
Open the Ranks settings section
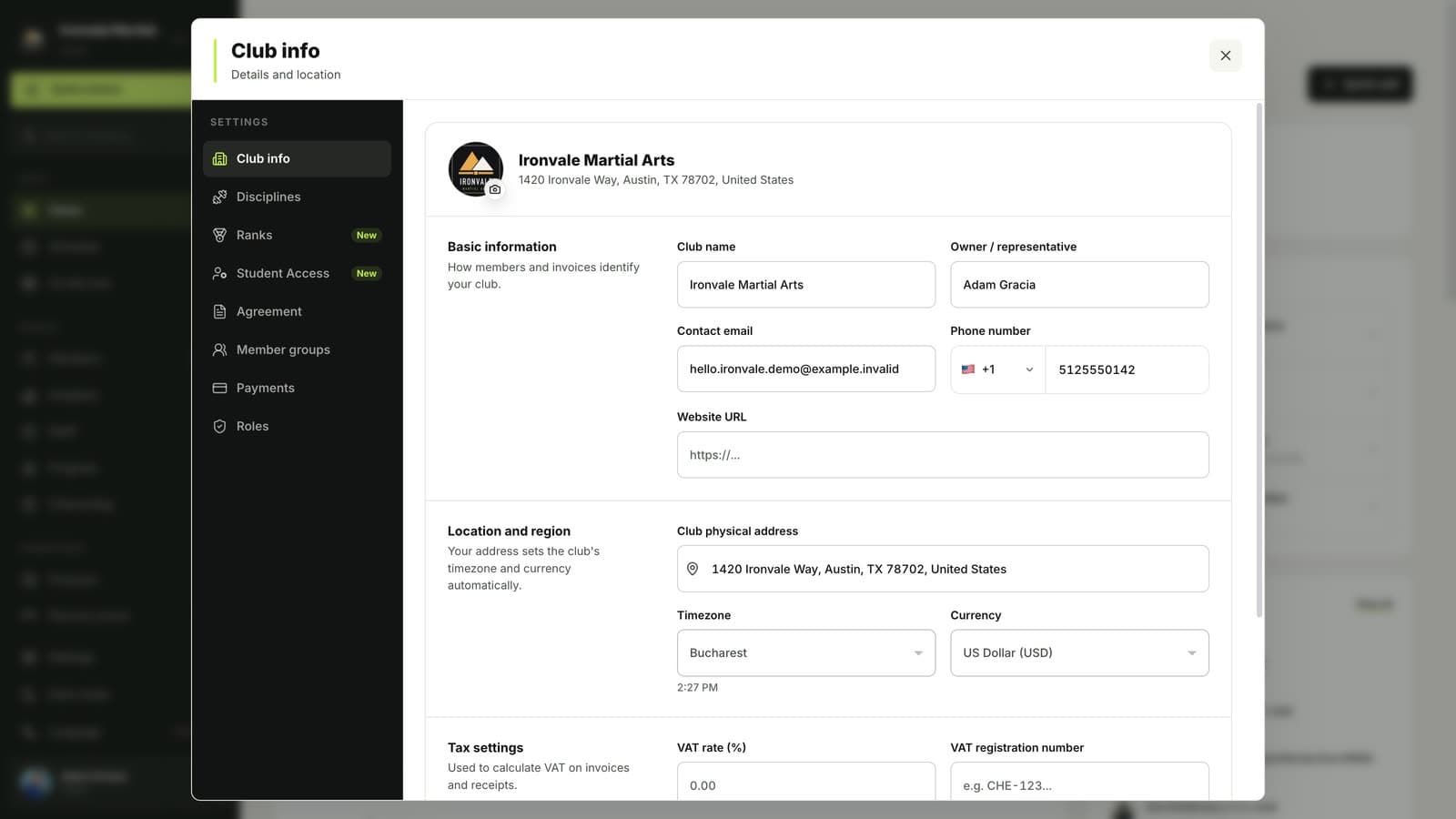tap(297, 235)
